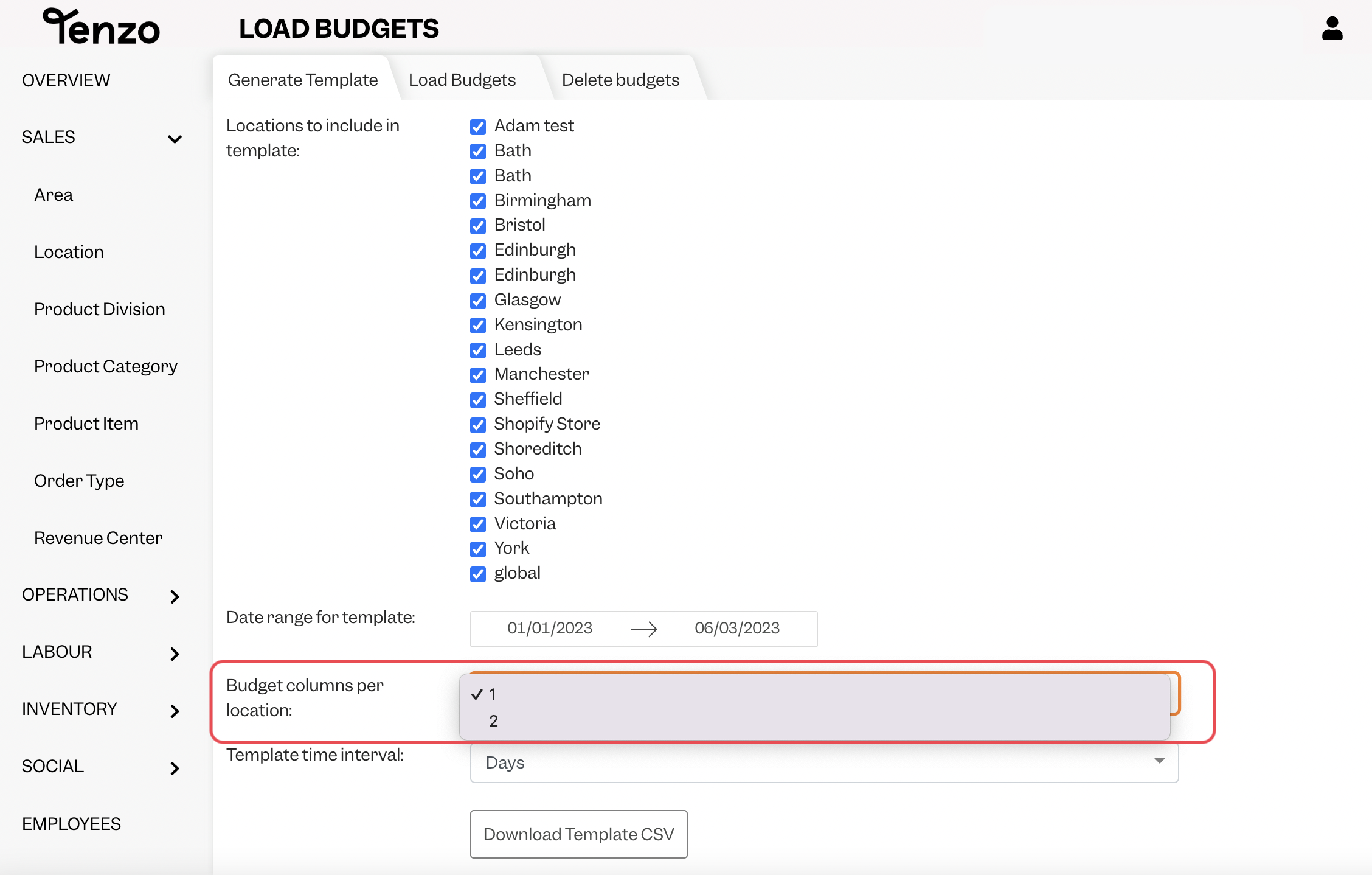Open the Area sales report
Viewport: 1372px width, 875px height.
tap(54, 195)
